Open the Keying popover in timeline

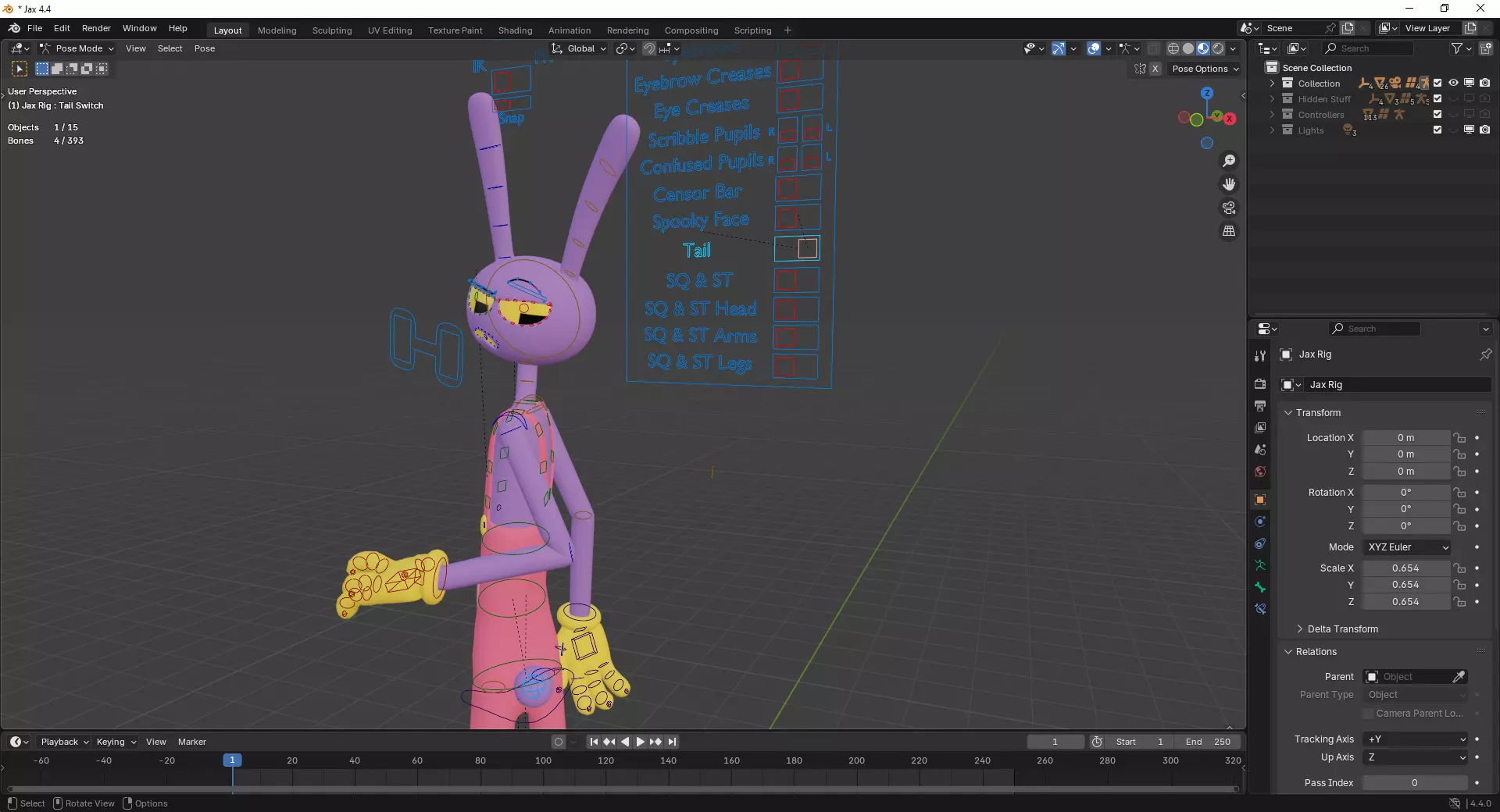pos(116,742)
